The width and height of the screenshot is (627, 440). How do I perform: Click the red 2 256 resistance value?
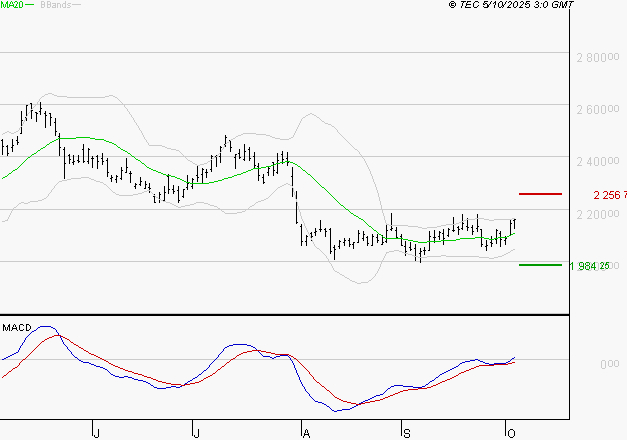coord(610,195)
